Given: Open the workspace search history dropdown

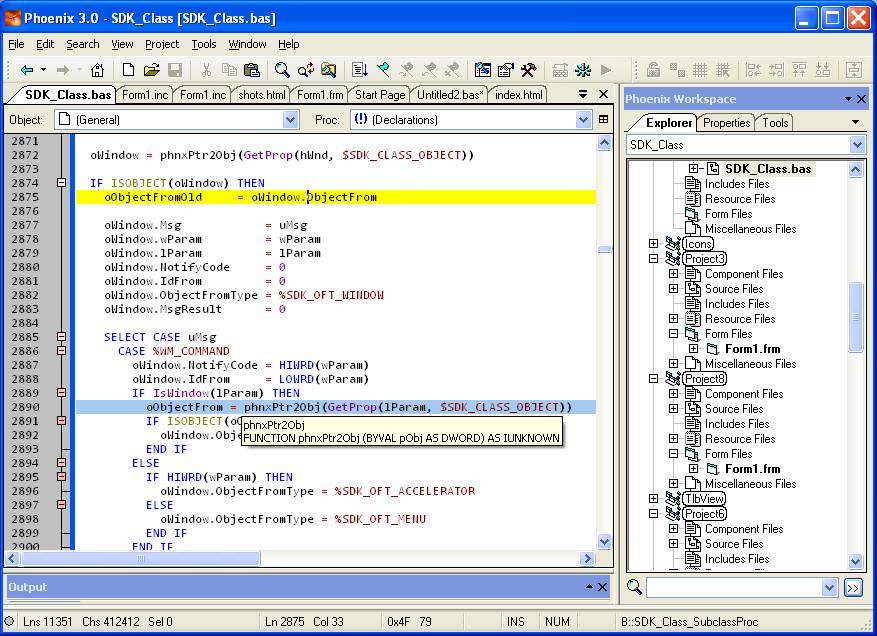Looking at the screenshot, I should click(x=829, y=587).
